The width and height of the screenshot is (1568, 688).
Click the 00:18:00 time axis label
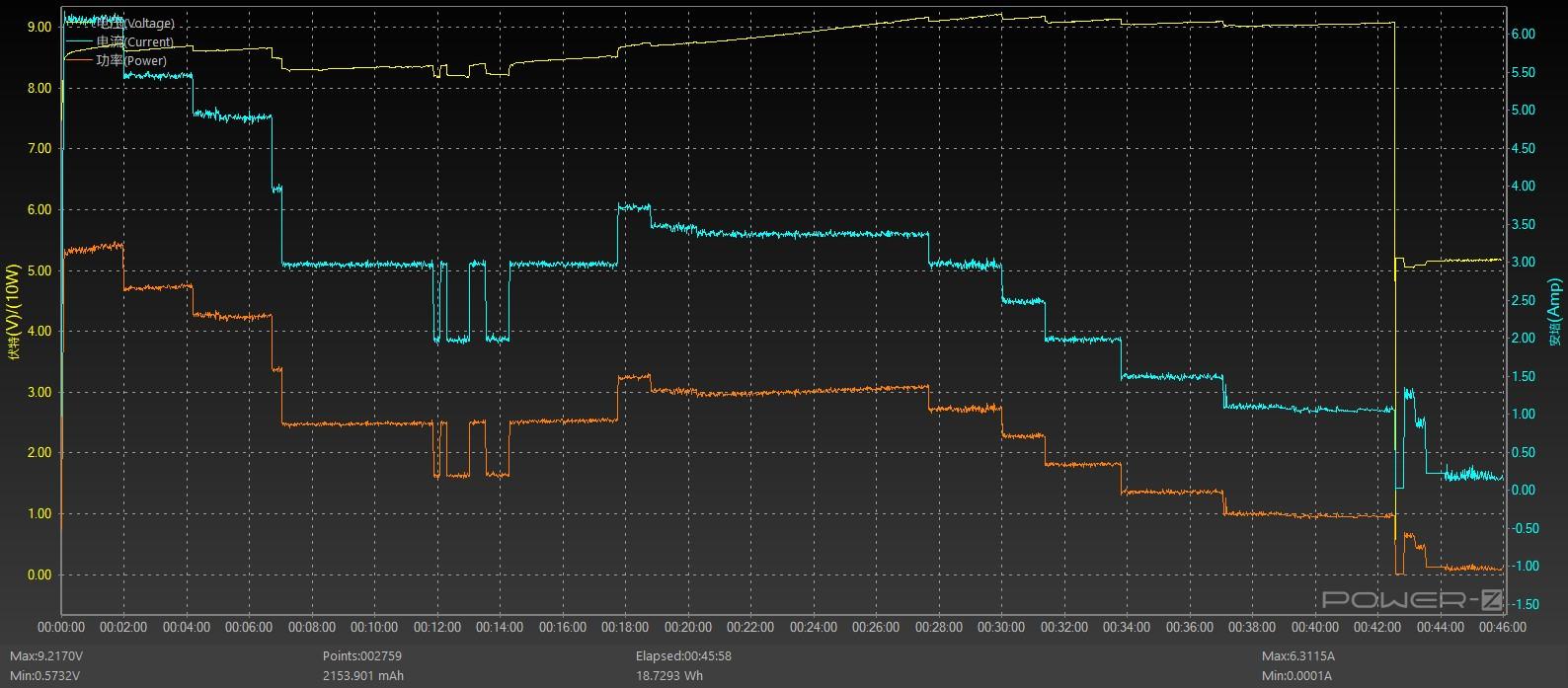[x=625, y=628]
